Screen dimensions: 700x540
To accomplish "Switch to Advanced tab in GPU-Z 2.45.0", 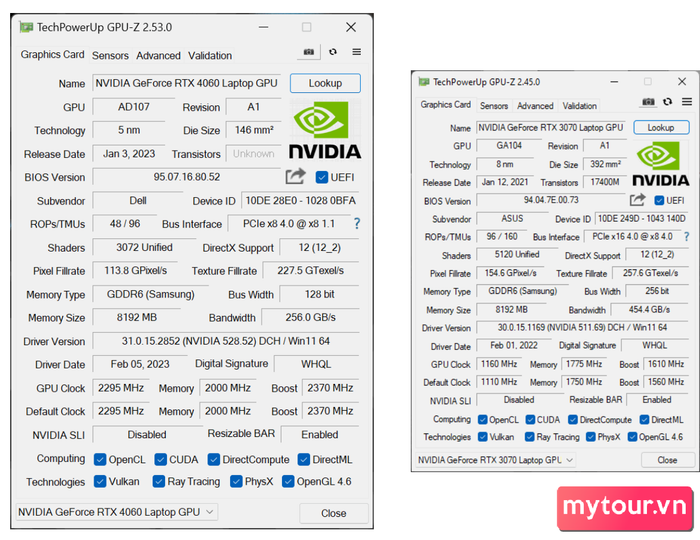I will pos(535,106).
